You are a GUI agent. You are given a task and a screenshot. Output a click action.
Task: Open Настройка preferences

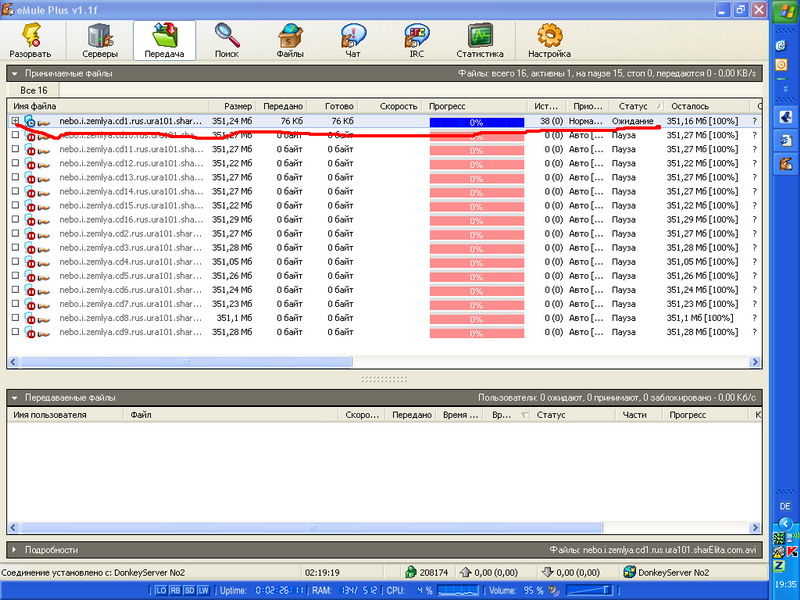pyautogui.click(x=549, y=41)
